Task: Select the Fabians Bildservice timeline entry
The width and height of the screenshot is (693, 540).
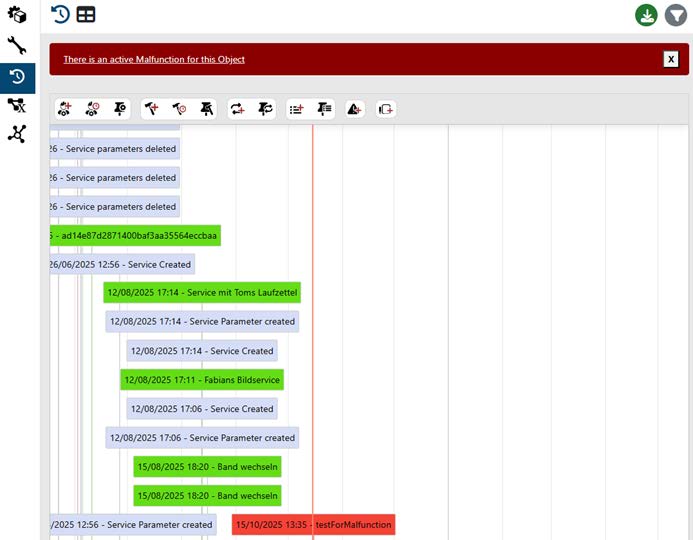Action: pos(202,380)
